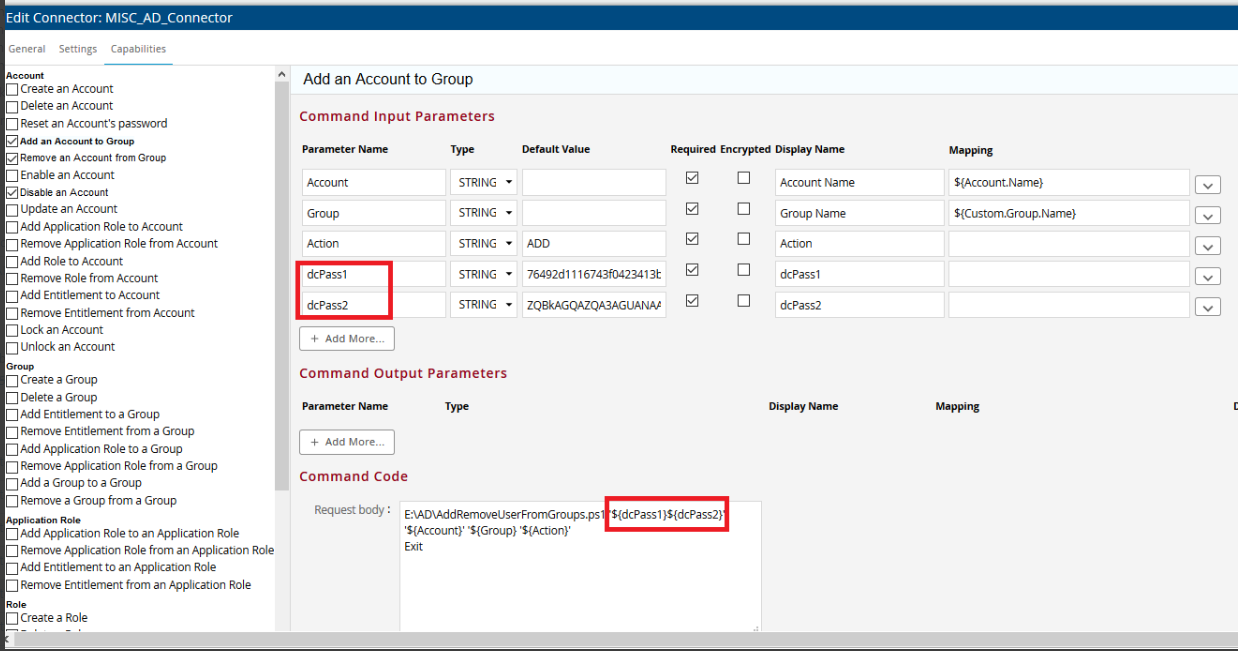Select Remove an Account from Group capability
The image size is (1238, 651).
(x=13, y=158)
